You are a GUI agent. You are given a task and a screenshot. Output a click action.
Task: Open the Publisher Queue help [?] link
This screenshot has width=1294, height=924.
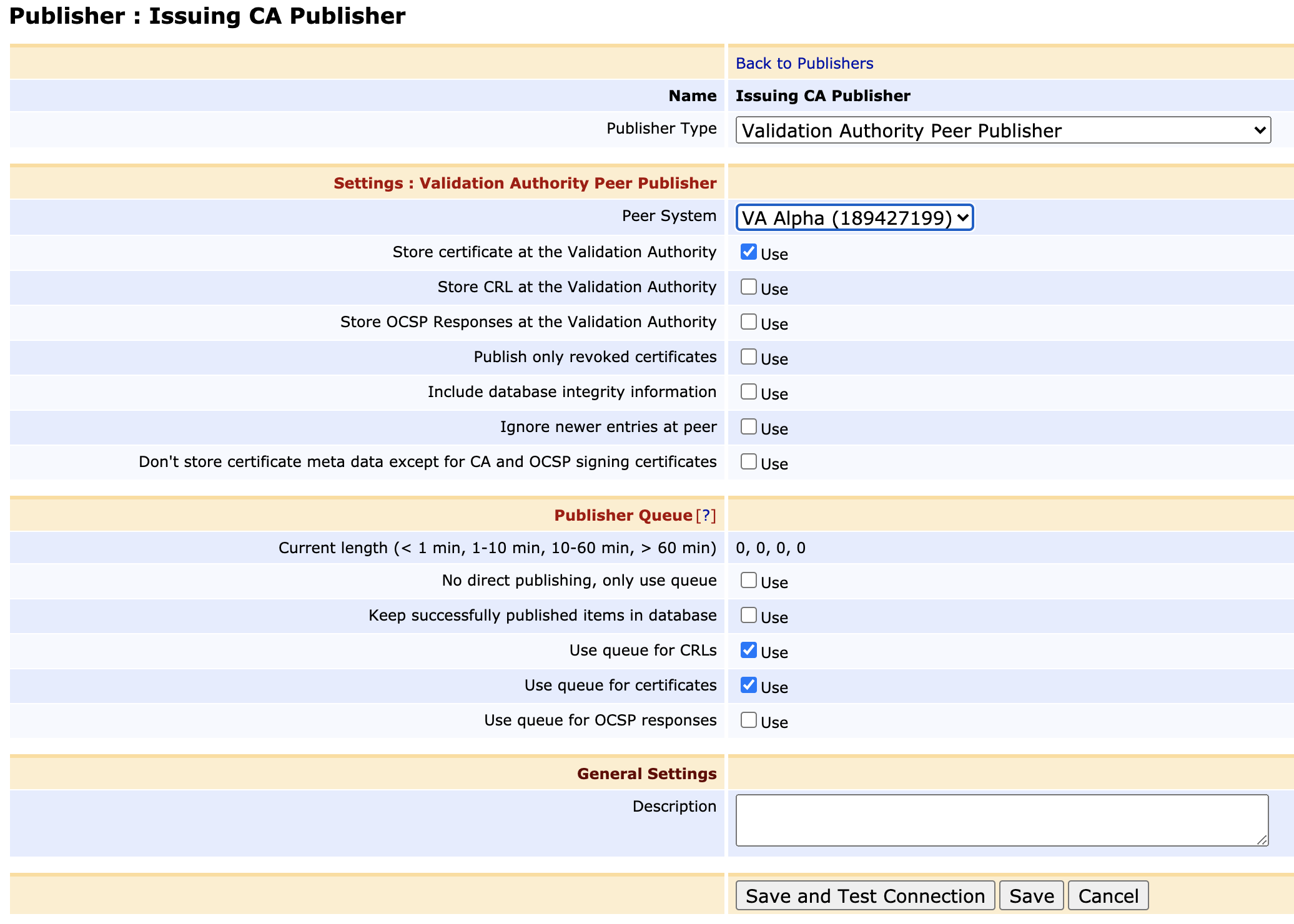pyautogui.click(x=706, y=515)
